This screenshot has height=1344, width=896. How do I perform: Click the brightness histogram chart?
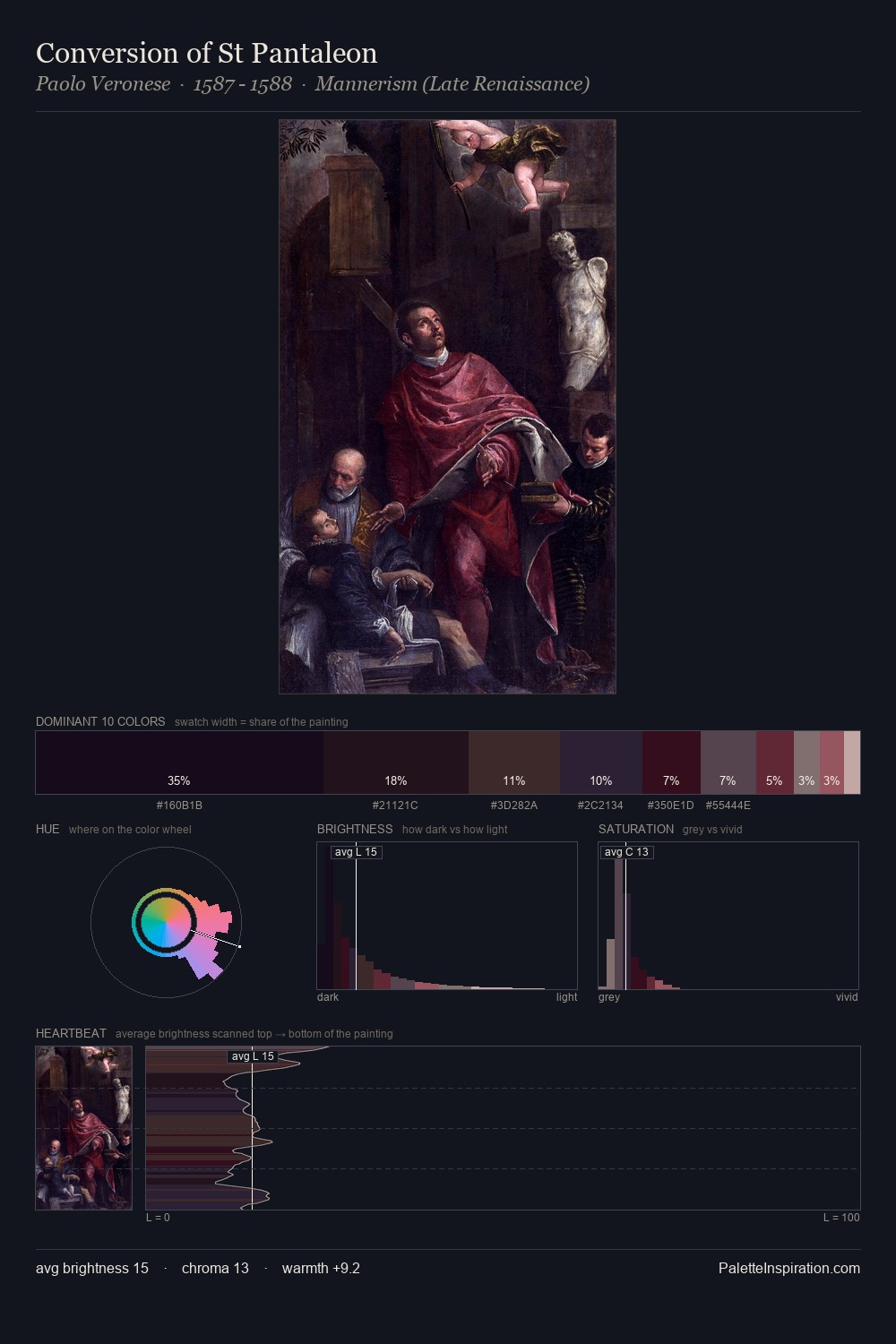point(447,916)
